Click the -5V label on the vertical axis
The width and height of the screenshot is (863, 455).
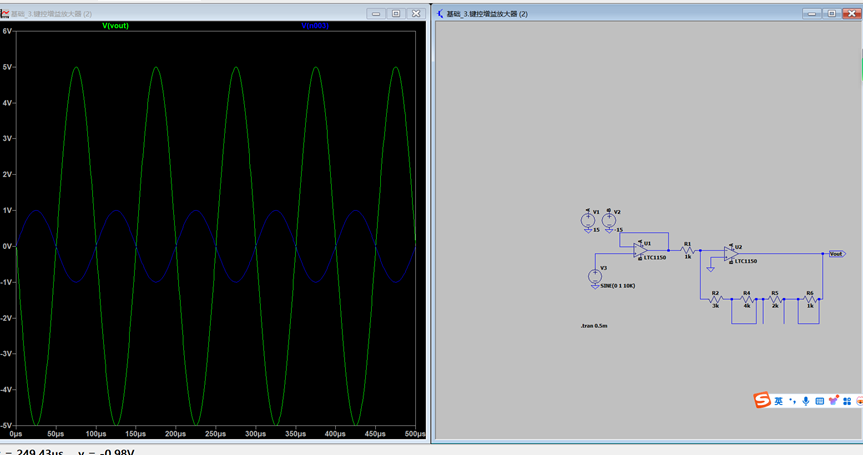pos(6,425)
